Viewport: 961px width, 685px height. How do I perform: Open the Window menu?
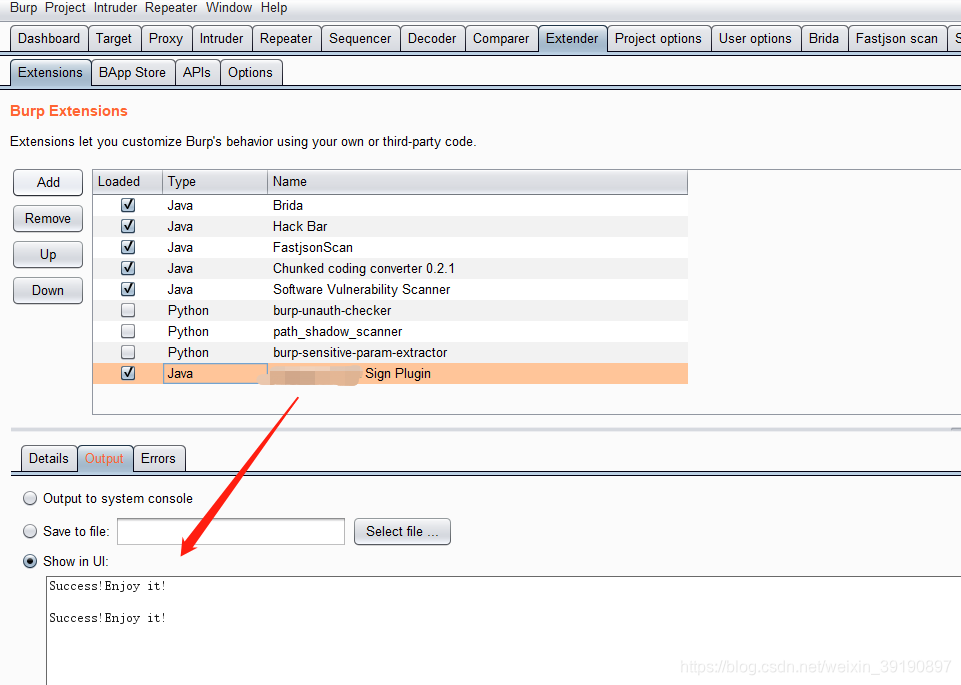(229, 8)
